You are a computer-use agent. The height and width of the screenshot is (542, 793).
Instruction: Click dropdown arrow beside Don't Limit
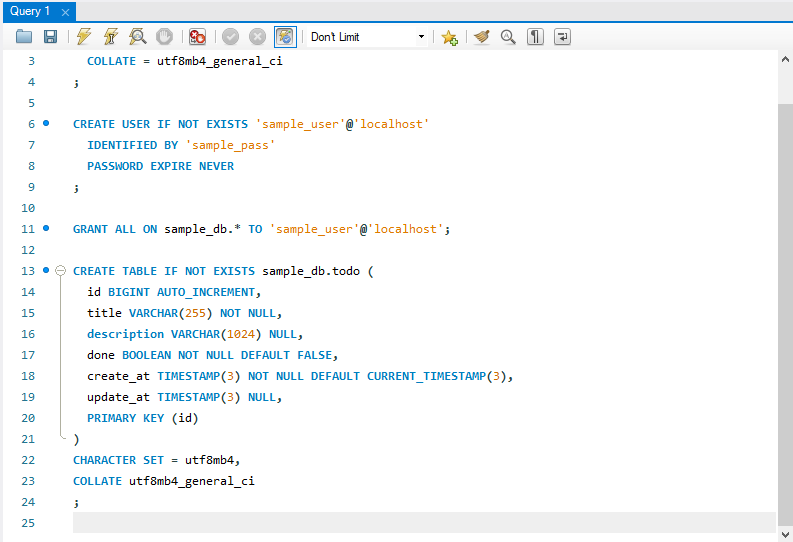pos(421,37)
